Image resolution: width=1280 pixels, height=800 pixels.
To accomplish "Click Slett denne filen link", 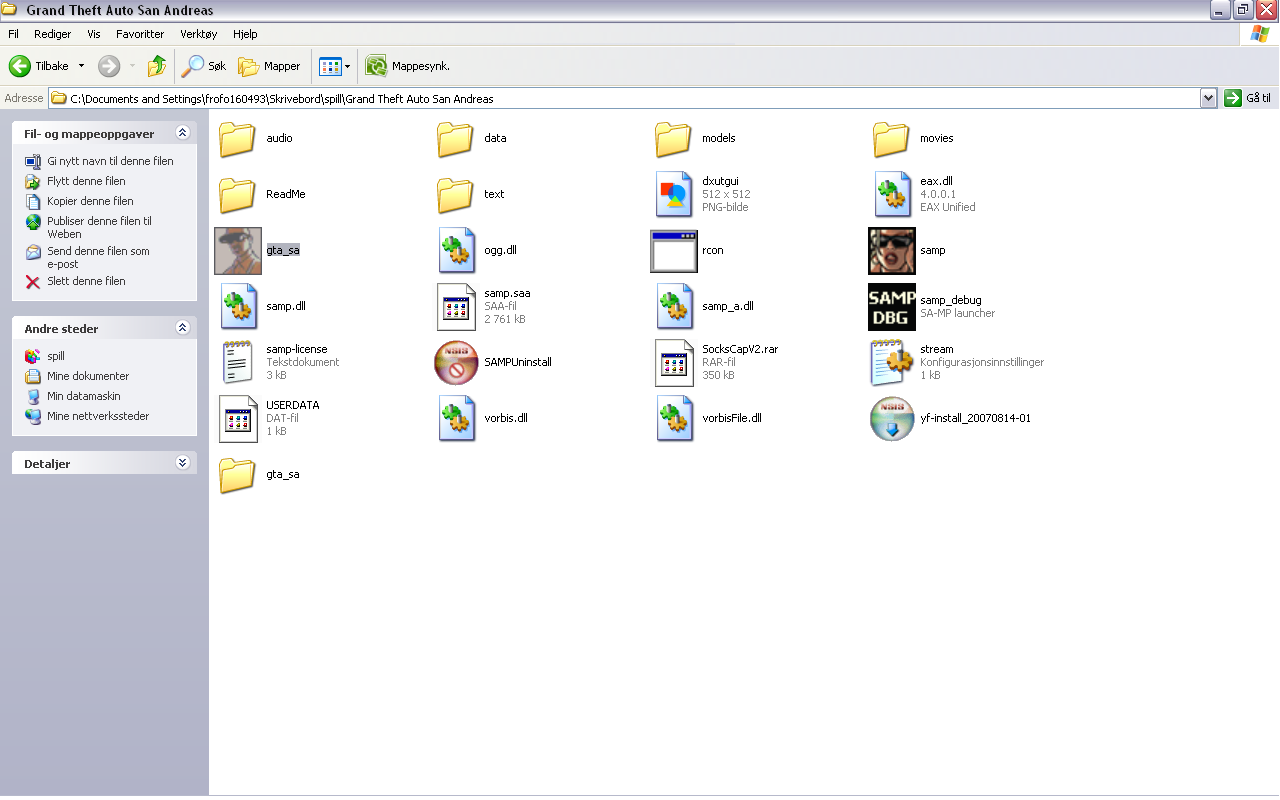I will (x=86, y=281).
